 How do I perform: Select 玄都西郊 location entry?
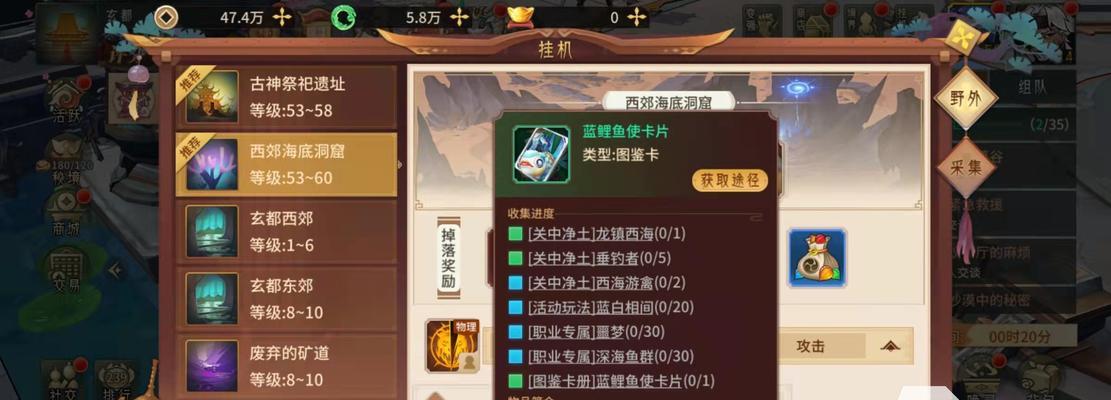point(286,232)
